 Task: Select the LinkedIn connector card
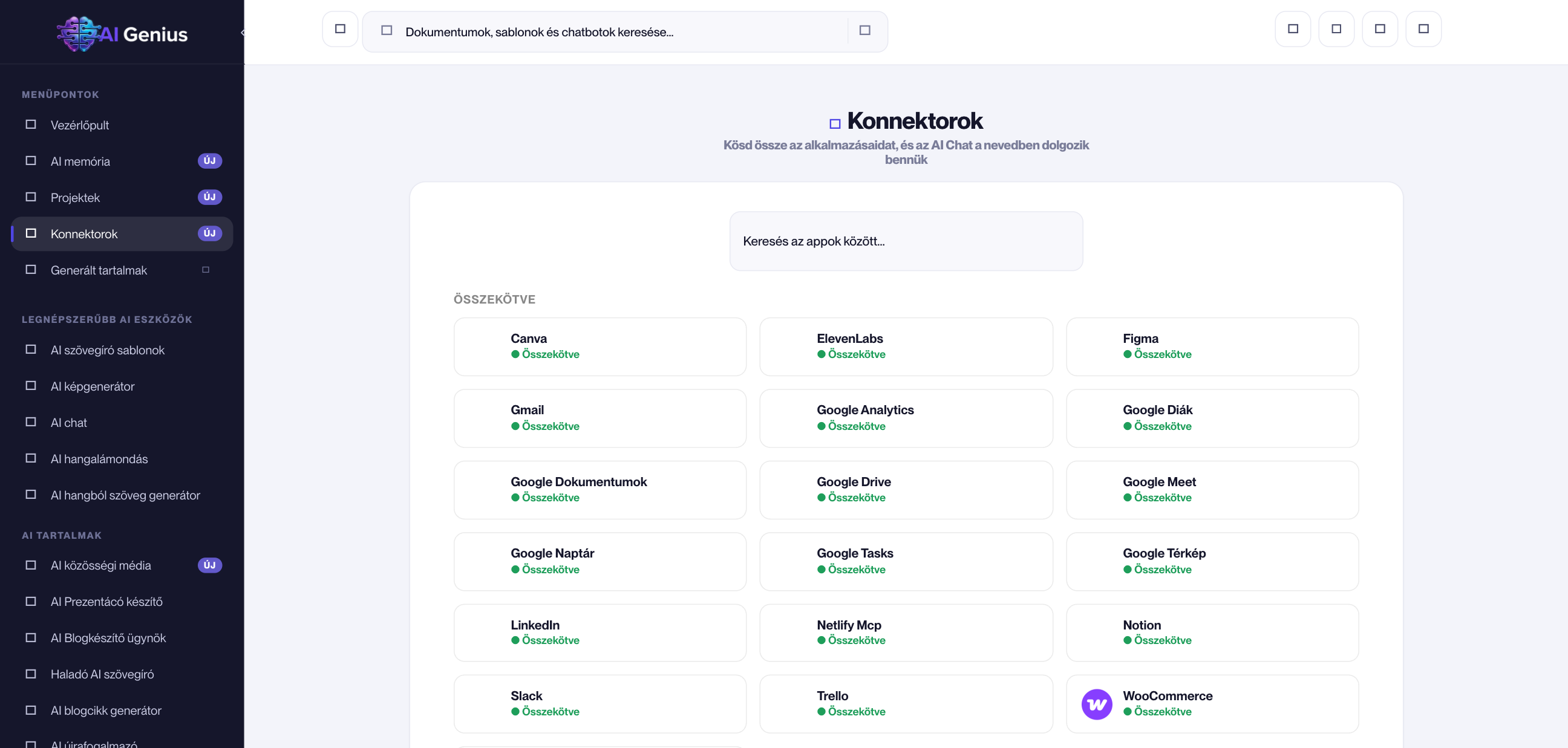[x=599, y=633]
